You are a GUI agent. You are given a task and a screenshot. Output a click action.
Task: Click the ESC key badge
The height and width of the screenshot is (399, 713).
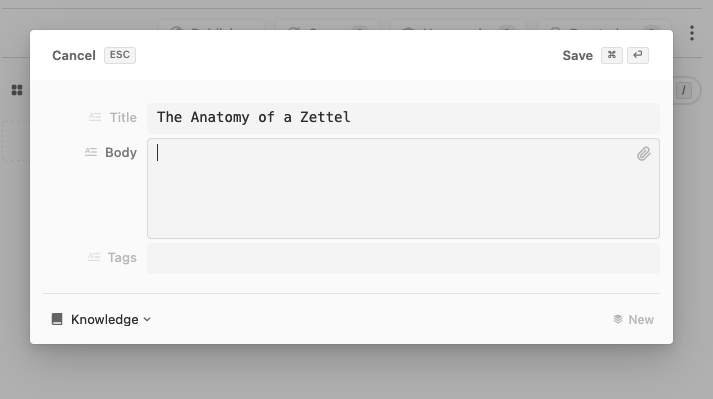coord(120,55)
